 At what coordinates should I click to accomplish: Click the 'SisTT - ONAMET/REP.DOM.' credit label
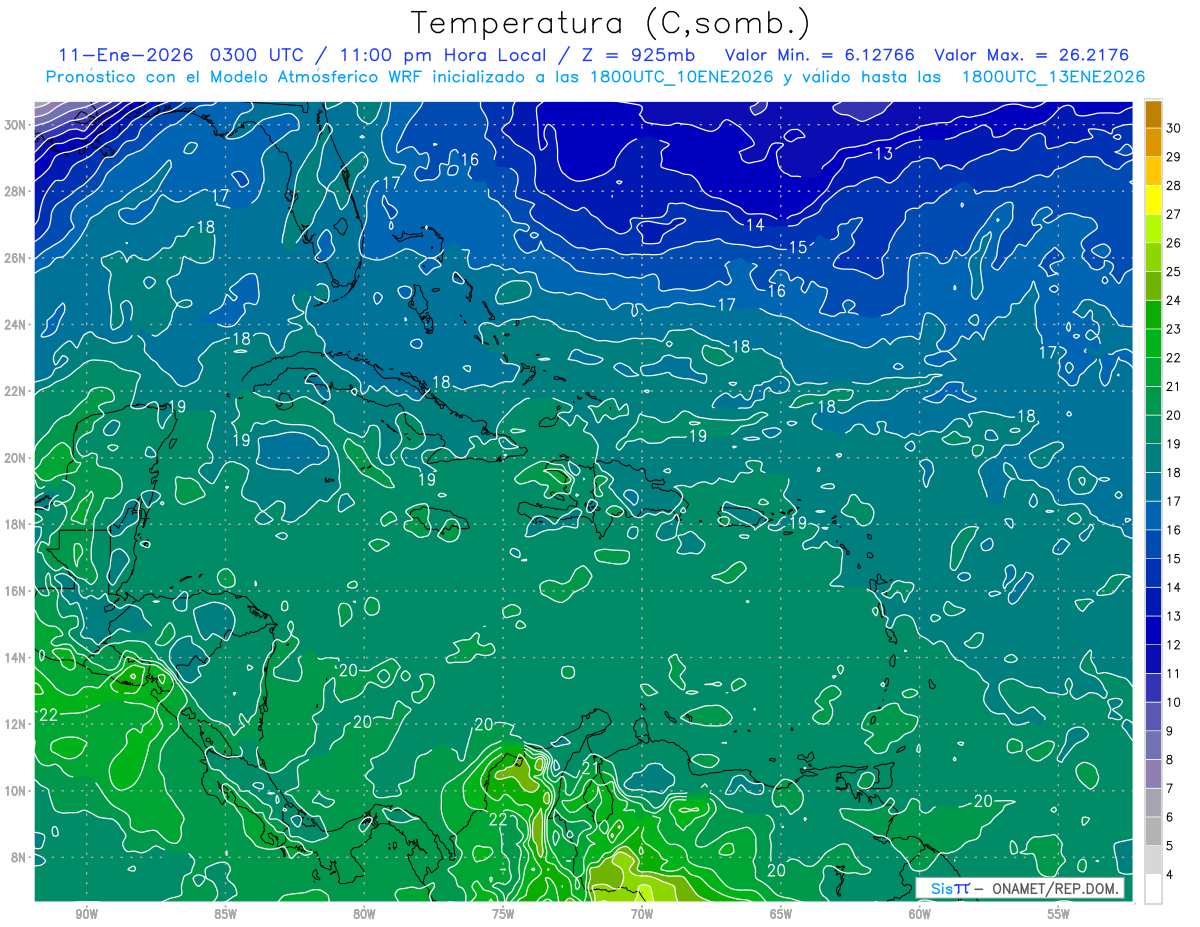coord(1019,888)
